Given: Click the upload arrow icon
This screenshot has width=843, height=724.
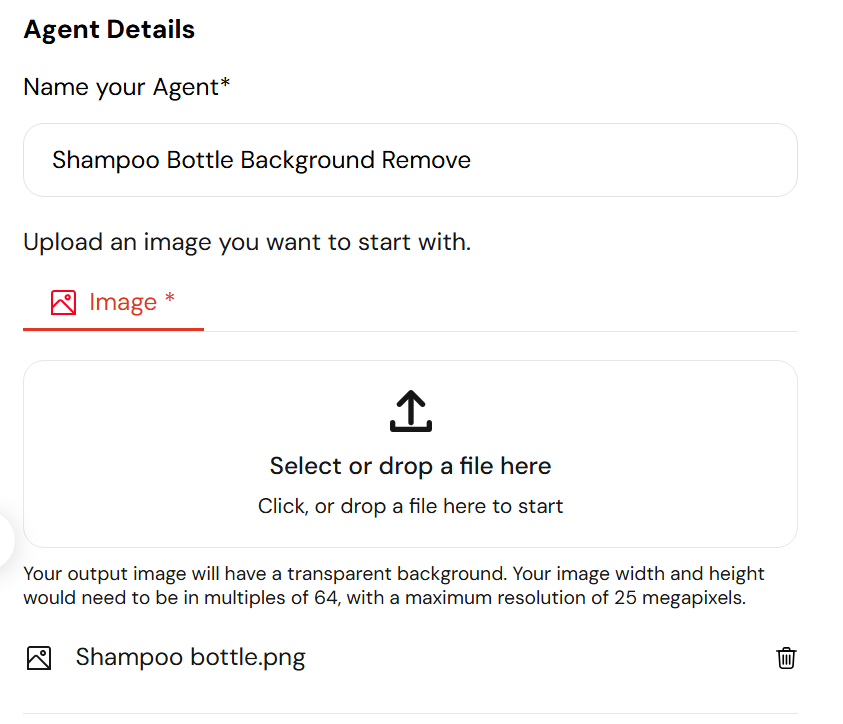Looking at the screenshot, I should click(x=411, y=411).
